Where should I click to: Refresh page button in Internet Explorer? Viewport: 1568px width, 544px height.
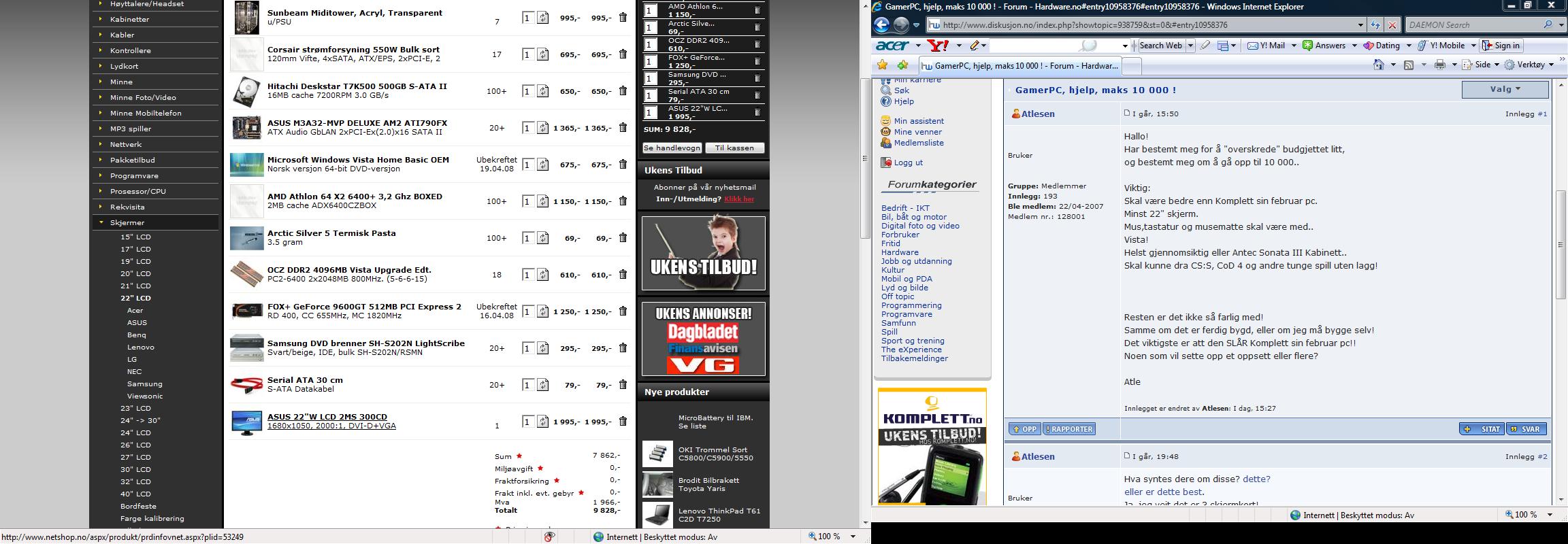click(x=1375, y=25)
